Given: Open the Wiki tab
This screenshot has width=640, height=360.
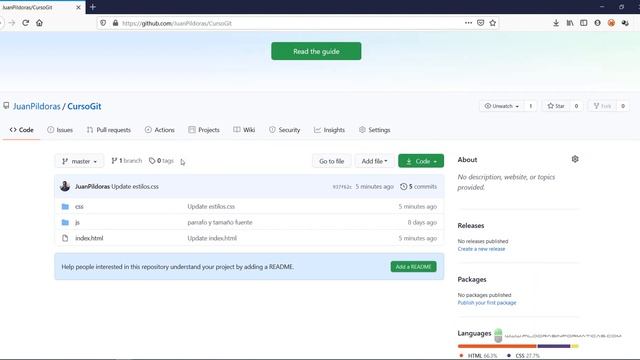Looking at the screenshot, I should [244, 130].
